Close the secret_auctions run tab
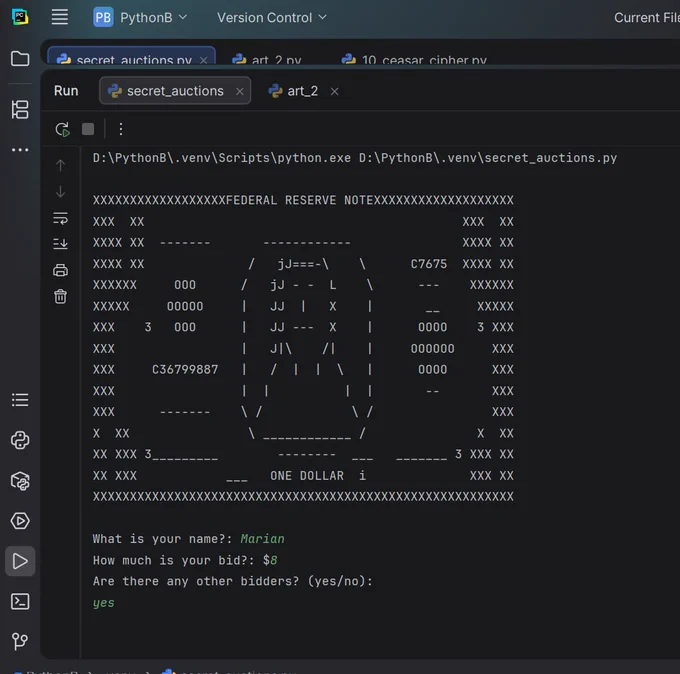 tap(239, 92)
